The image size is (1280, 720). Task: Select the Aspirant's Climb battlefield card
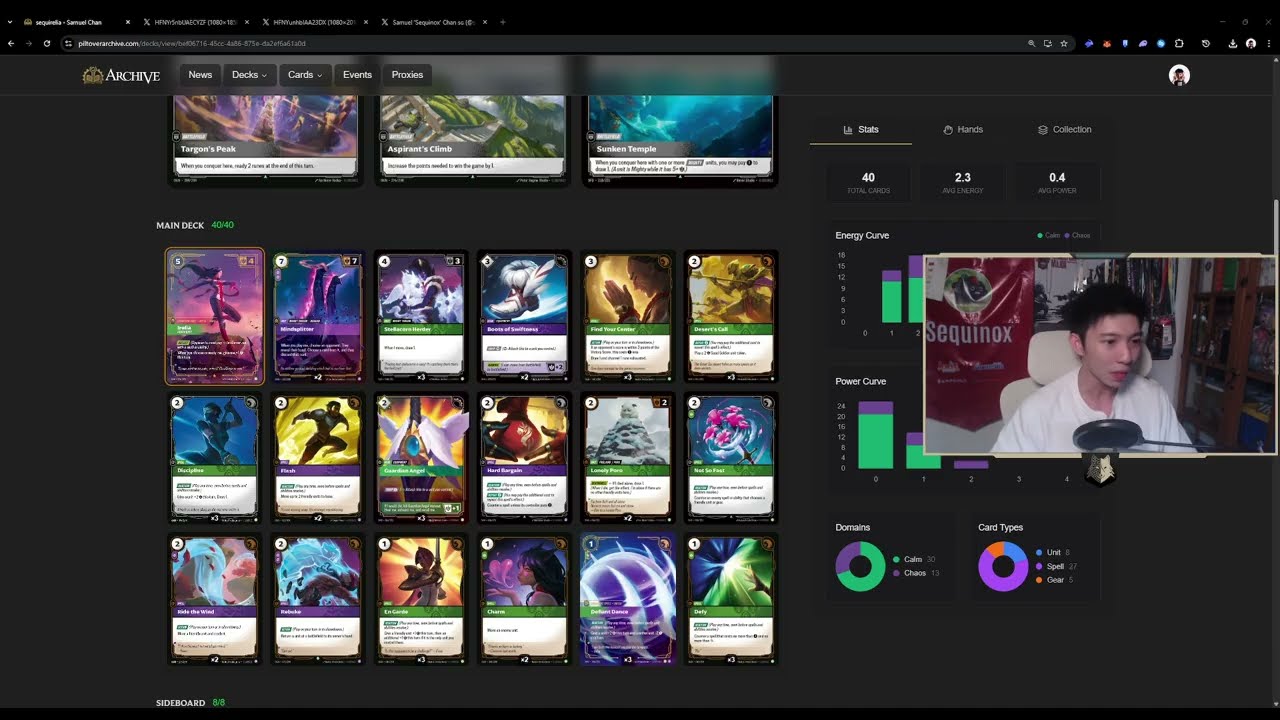click(471, 140)
